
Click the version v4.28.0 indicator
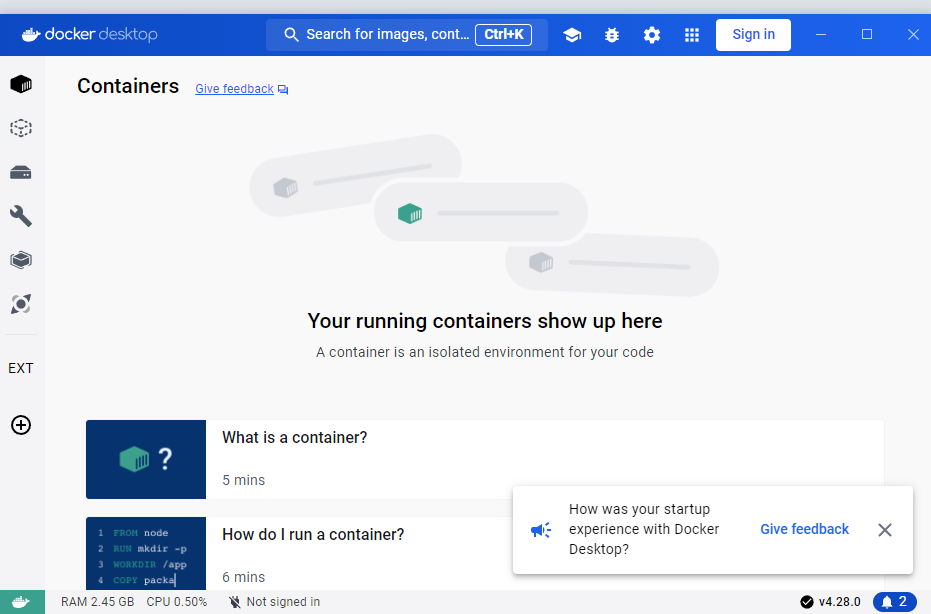(839, 602)
